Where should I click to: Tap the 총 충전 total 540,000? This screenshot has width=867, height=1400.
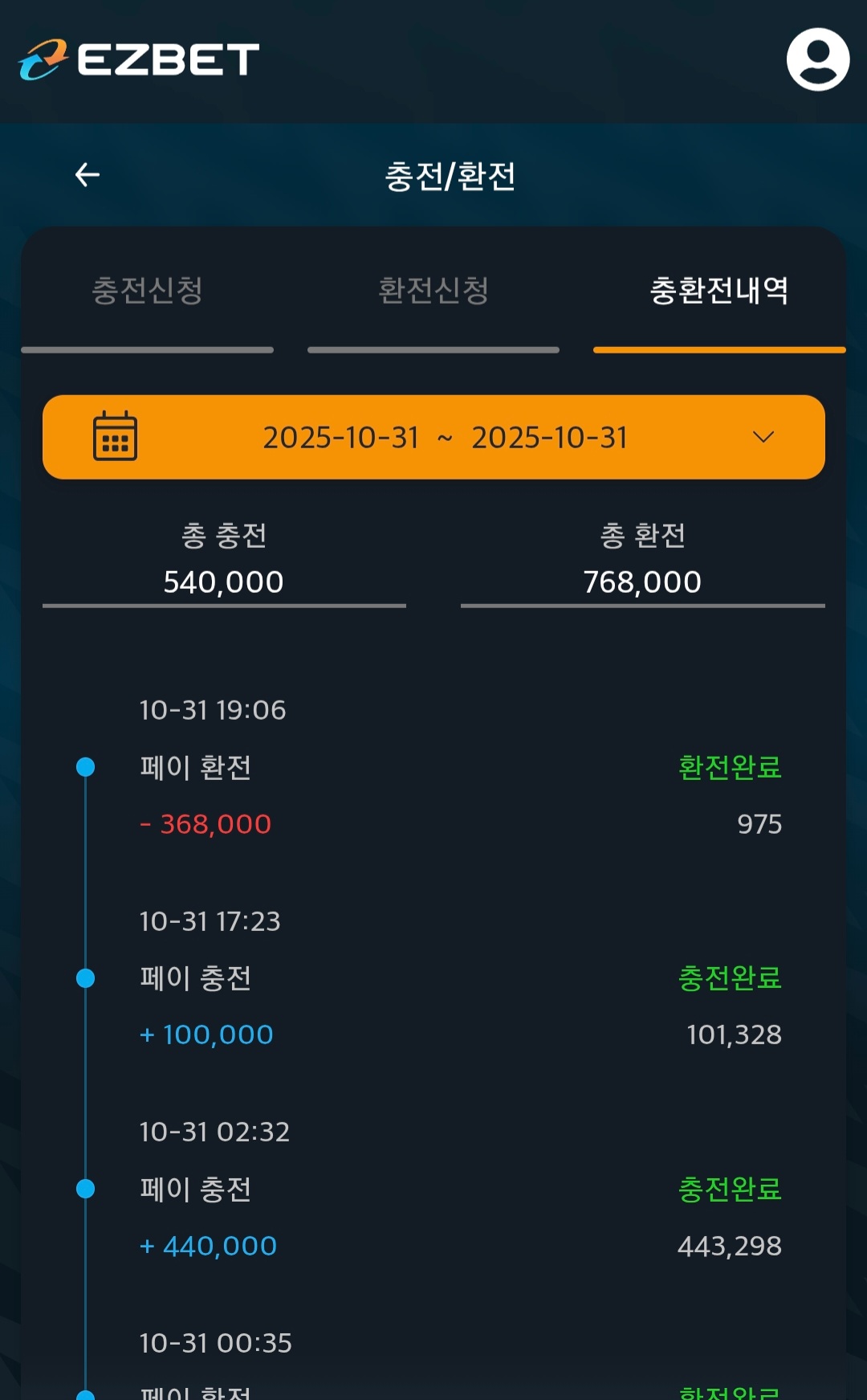pyautogui.click(x=223, y=582)
